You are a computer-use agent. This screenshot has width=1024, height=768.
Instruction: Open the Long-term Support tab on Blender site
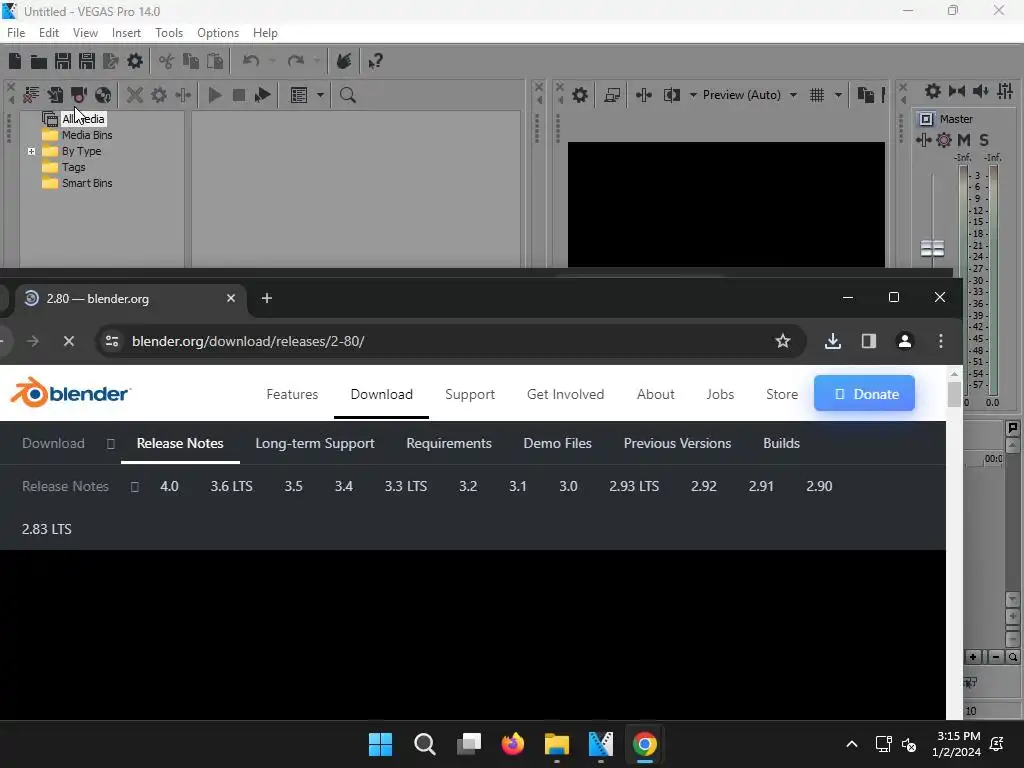pos(315,443)
